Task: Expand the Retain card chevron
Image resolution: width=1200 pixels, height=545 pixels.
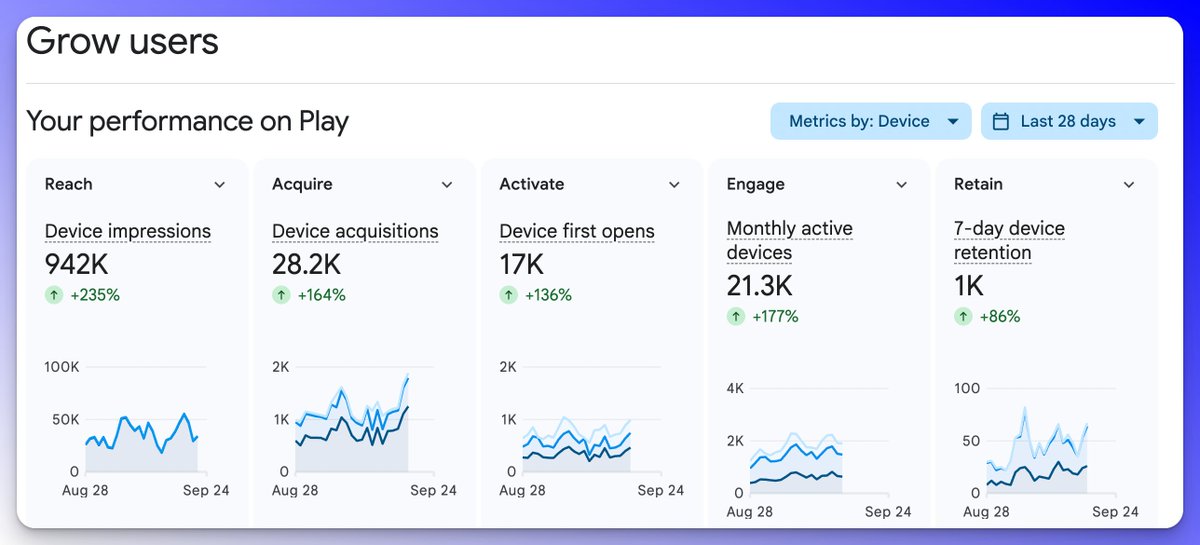Action: pyautogui.click(x=1129, y=185)
